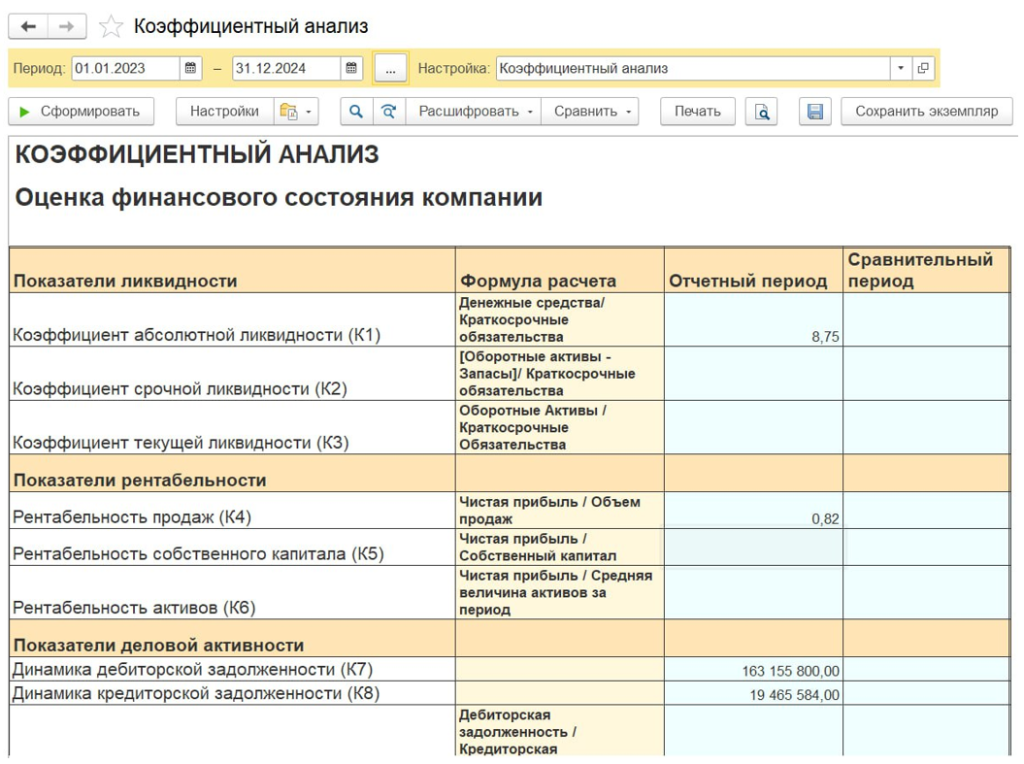Open the calendar for the end date 31.12.2024
This screenshot has height=764, width=1024.
pos(350,68)
